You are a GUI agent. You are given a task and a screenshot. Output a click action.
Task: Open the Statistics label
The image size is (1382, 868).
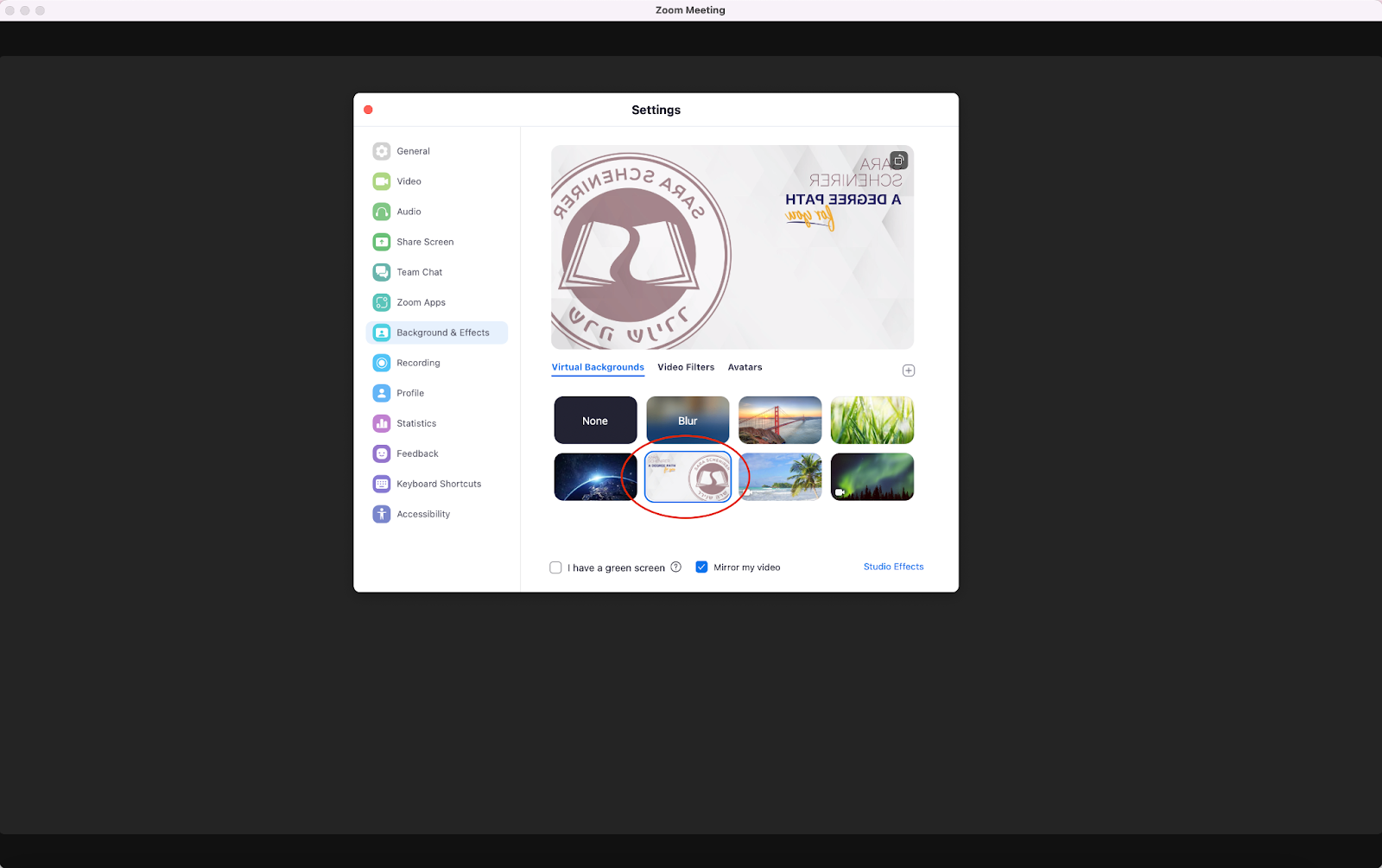416,423
